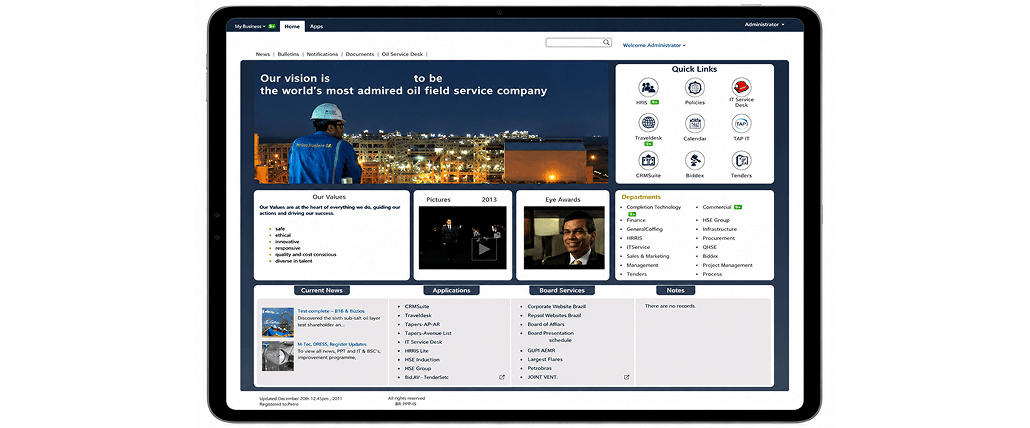Screen dimensions: 1030x428
Task: Select the Board Services section header
Action: click(x=562, y=290)
